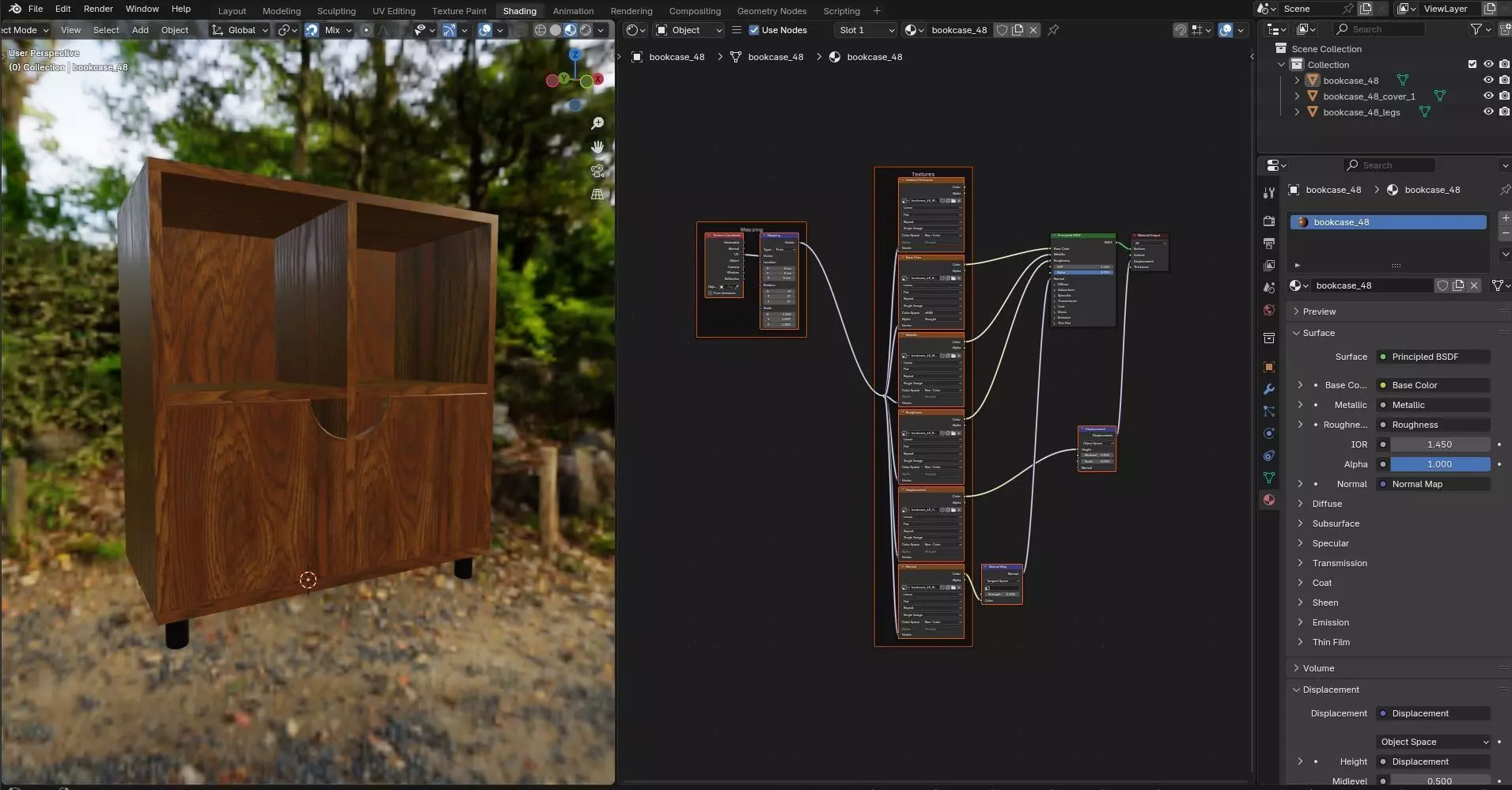Adjust the IOR value slider
1512x790 pixels.
pos(1439,444)
